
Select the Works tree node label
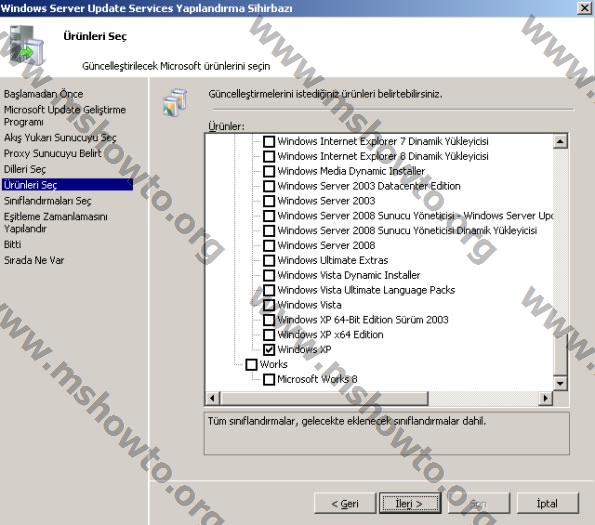[x=274, y=365]
